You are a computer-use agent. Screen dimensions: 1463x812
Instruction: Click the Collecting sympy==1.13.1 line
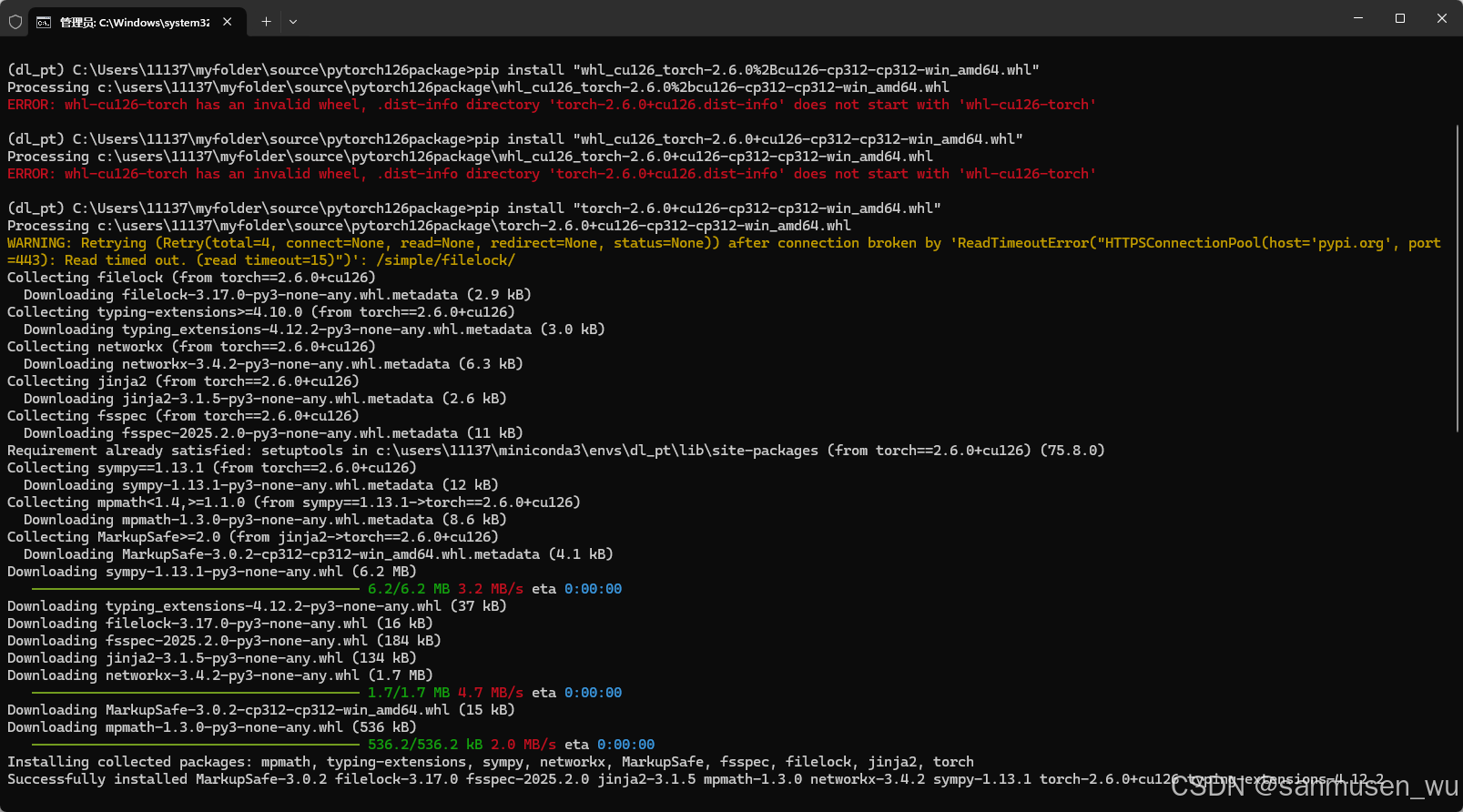[x=211, y=468]
